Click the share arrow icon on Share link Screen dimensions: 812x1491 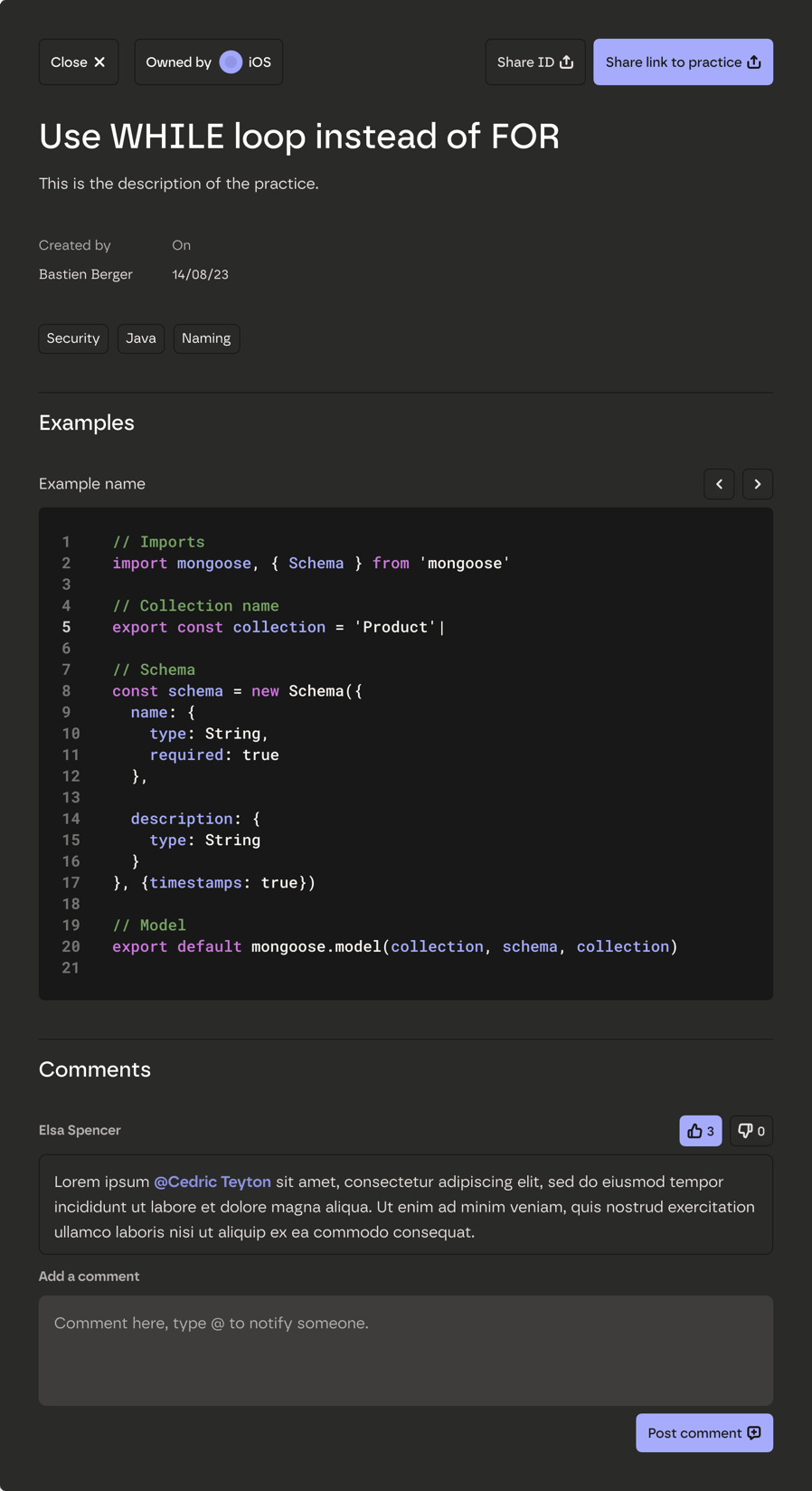[754, 62]
